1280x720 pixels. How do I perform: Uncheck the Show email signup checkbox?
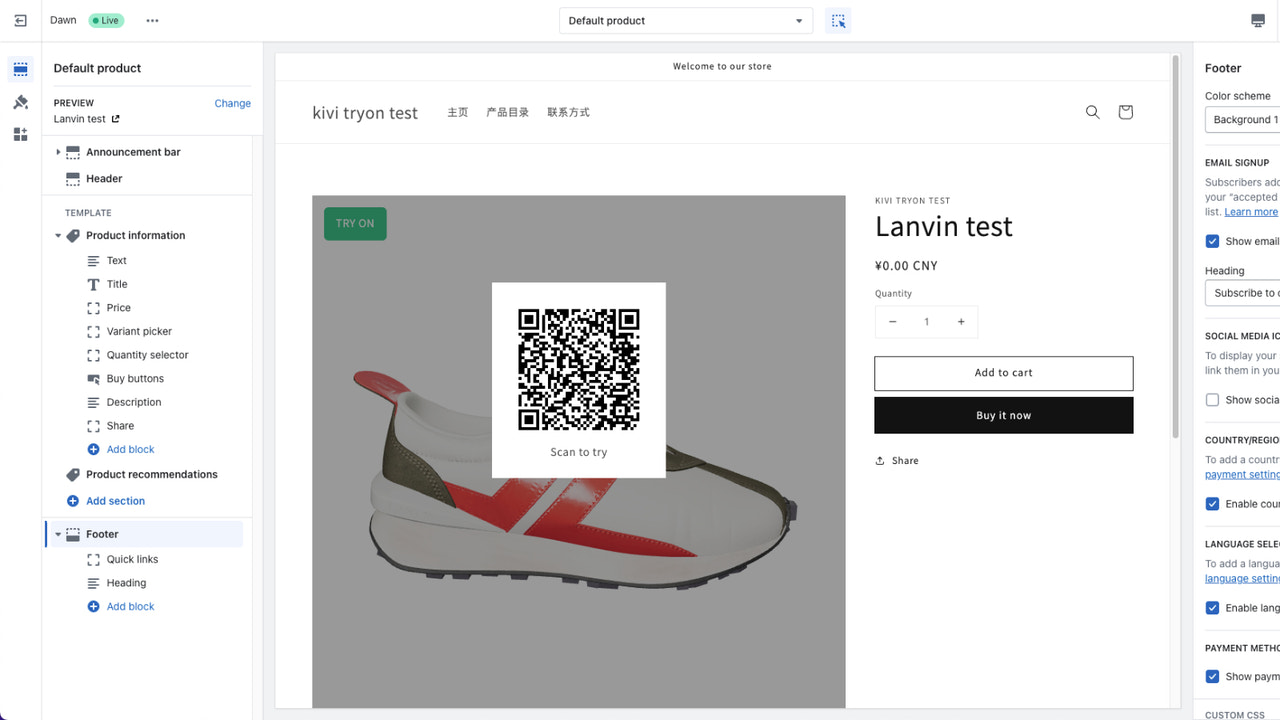click(1212, 241)
